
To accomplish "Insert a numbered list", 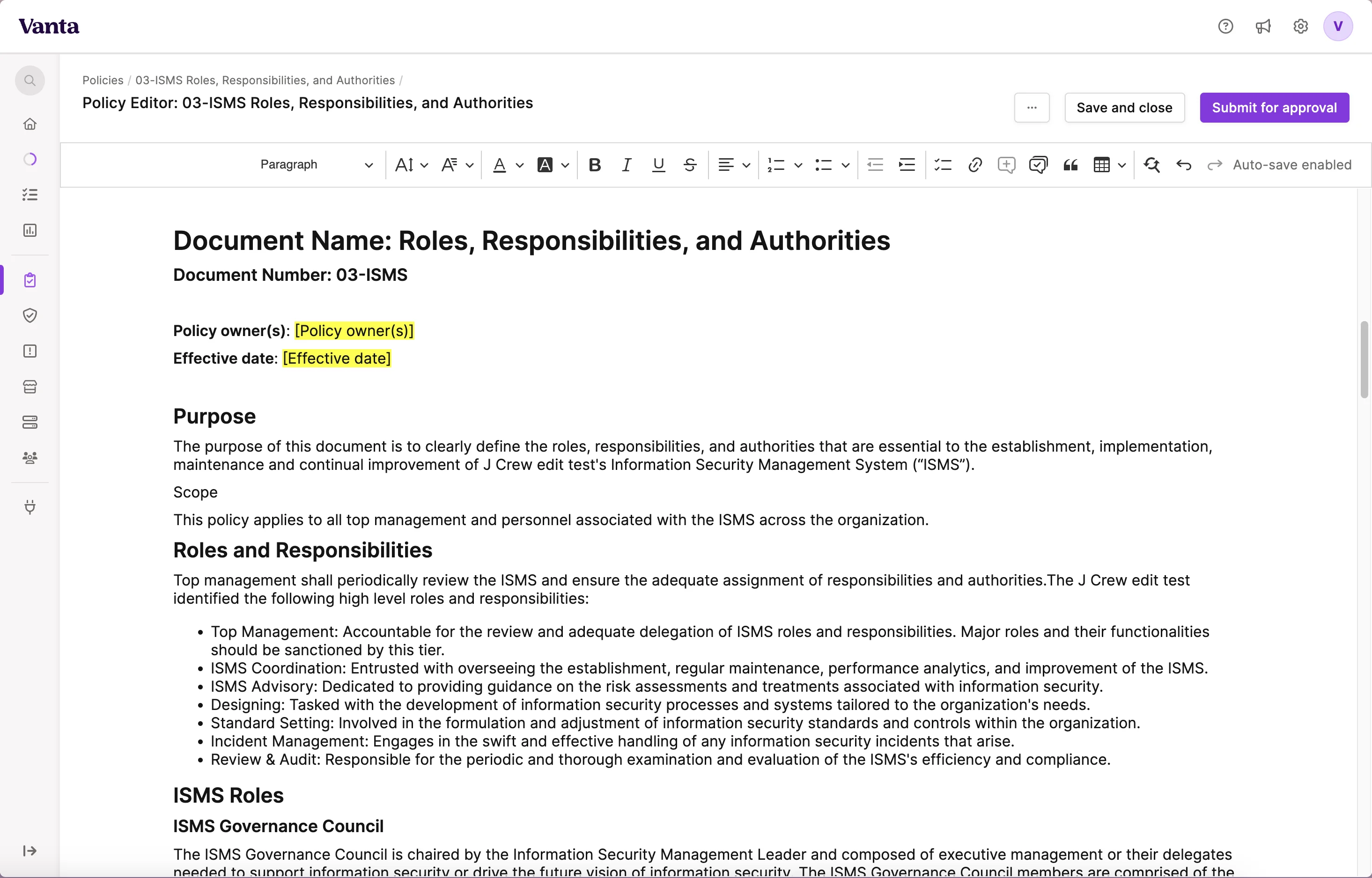I will coord(776,165).
